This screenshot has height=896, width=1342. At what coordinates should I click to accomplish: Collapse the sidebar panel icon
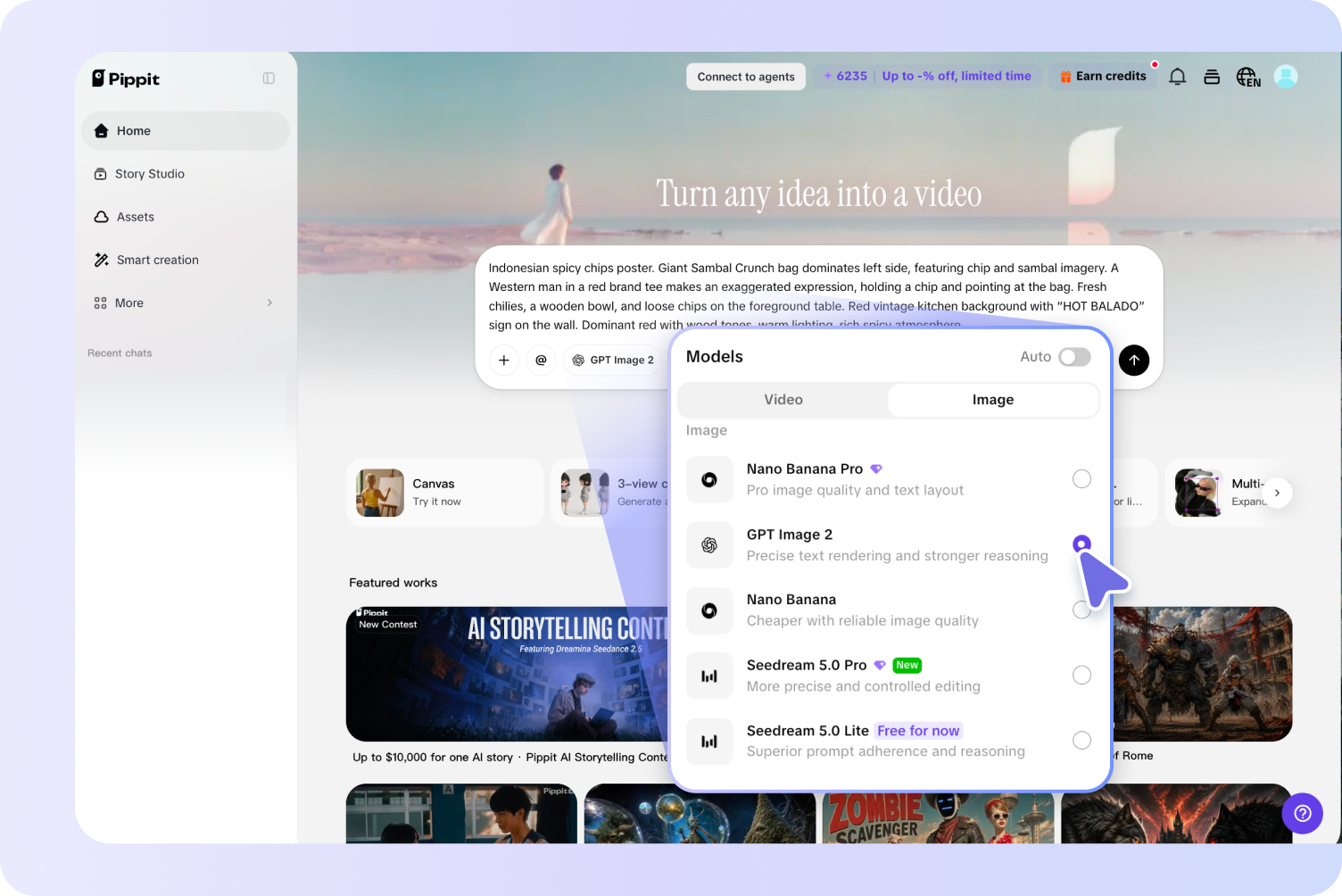click(x=269, y=79)
